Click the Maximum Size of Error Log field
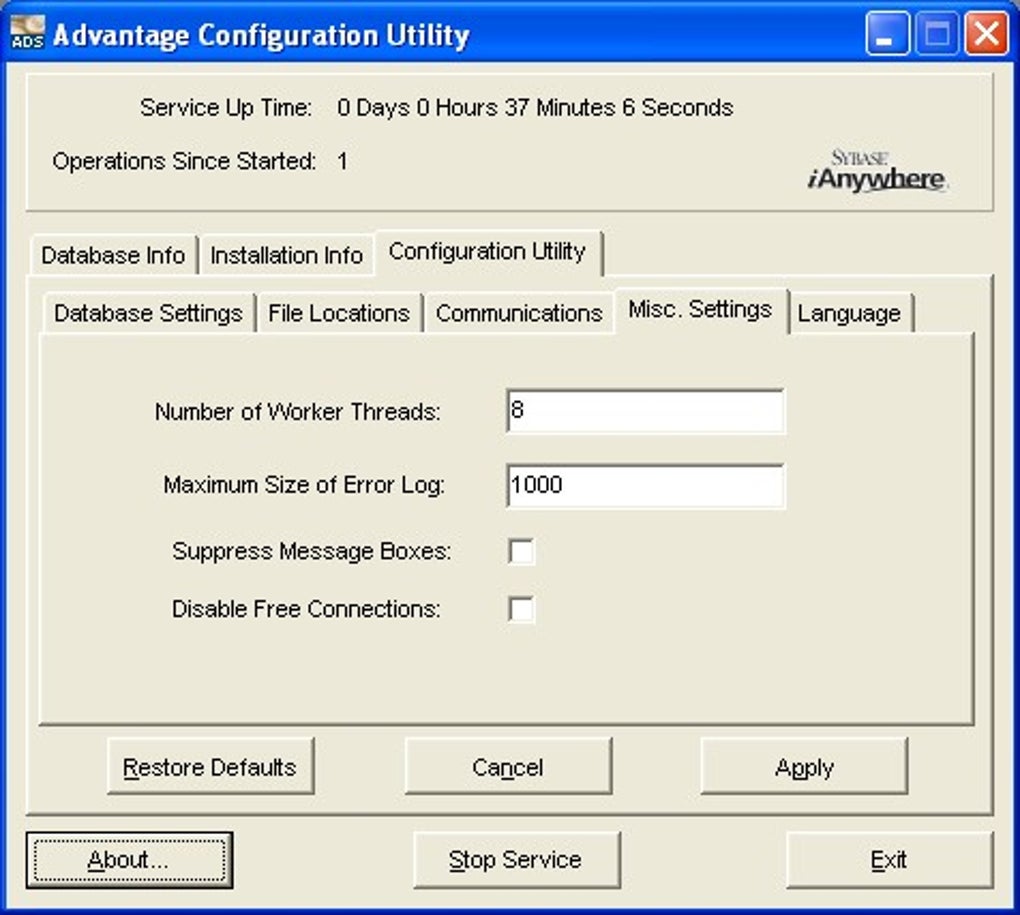1020x915 pixels. click(645, 486)
